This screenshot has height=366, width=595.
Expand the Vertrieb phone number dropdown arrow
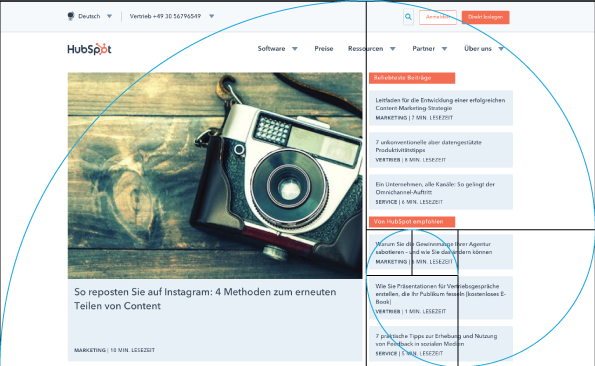pyautogui.click(x=212, y=16)
